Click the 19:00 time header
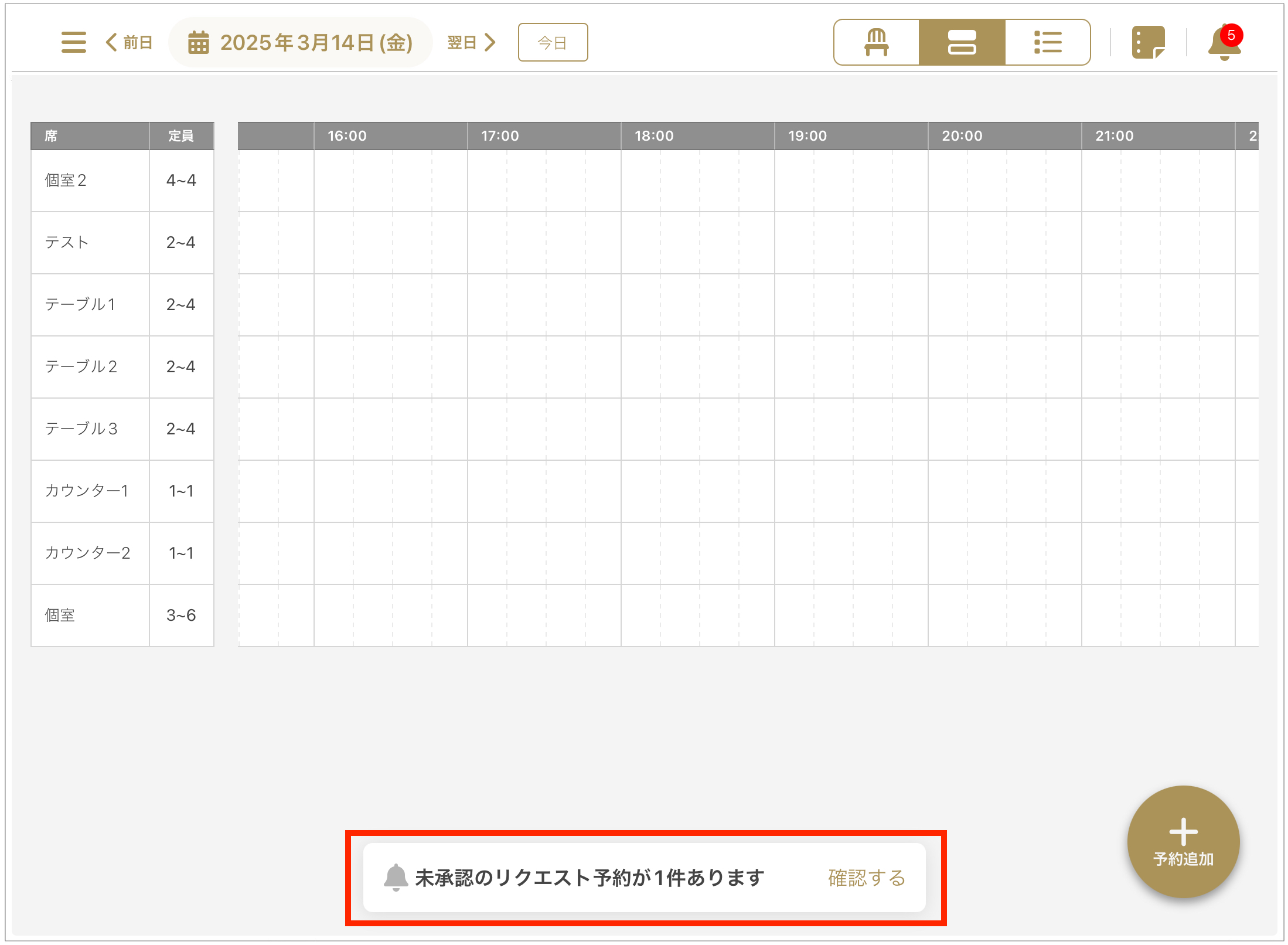Viewport: 1288px width, 945px height. click(807, 136)
